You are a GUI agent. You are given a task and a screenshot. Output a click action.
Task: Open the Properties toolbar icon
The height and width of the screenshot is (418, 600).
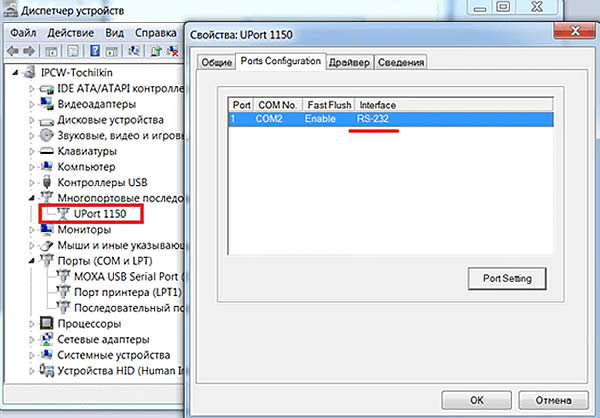tap(73, 51)
